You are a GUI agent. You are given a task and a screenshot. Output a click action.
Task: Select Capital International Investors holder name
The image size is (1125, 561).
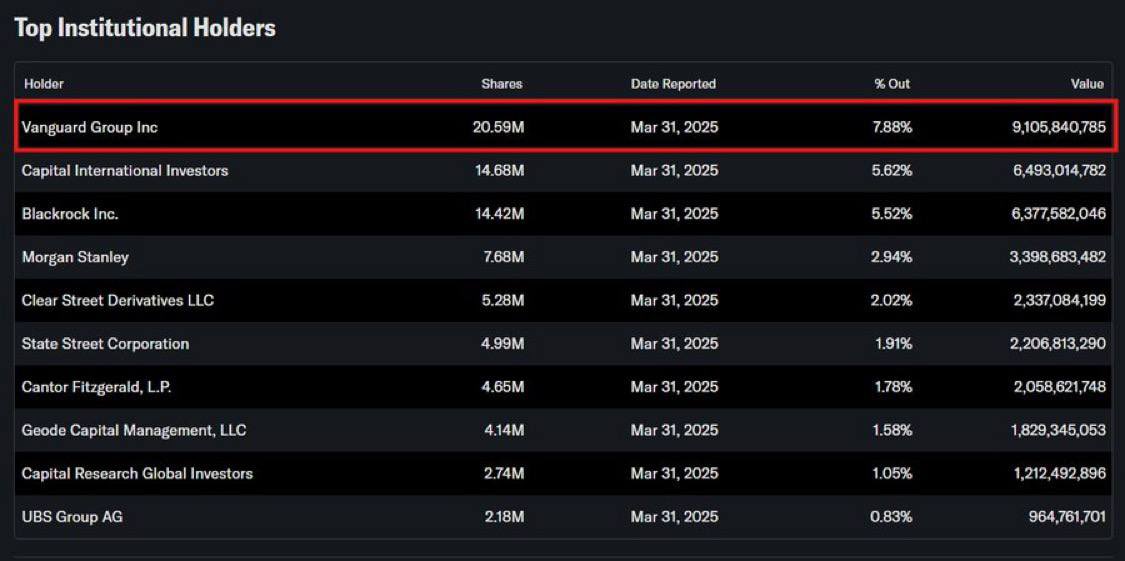pyautogui.click(x=125, y=171)
